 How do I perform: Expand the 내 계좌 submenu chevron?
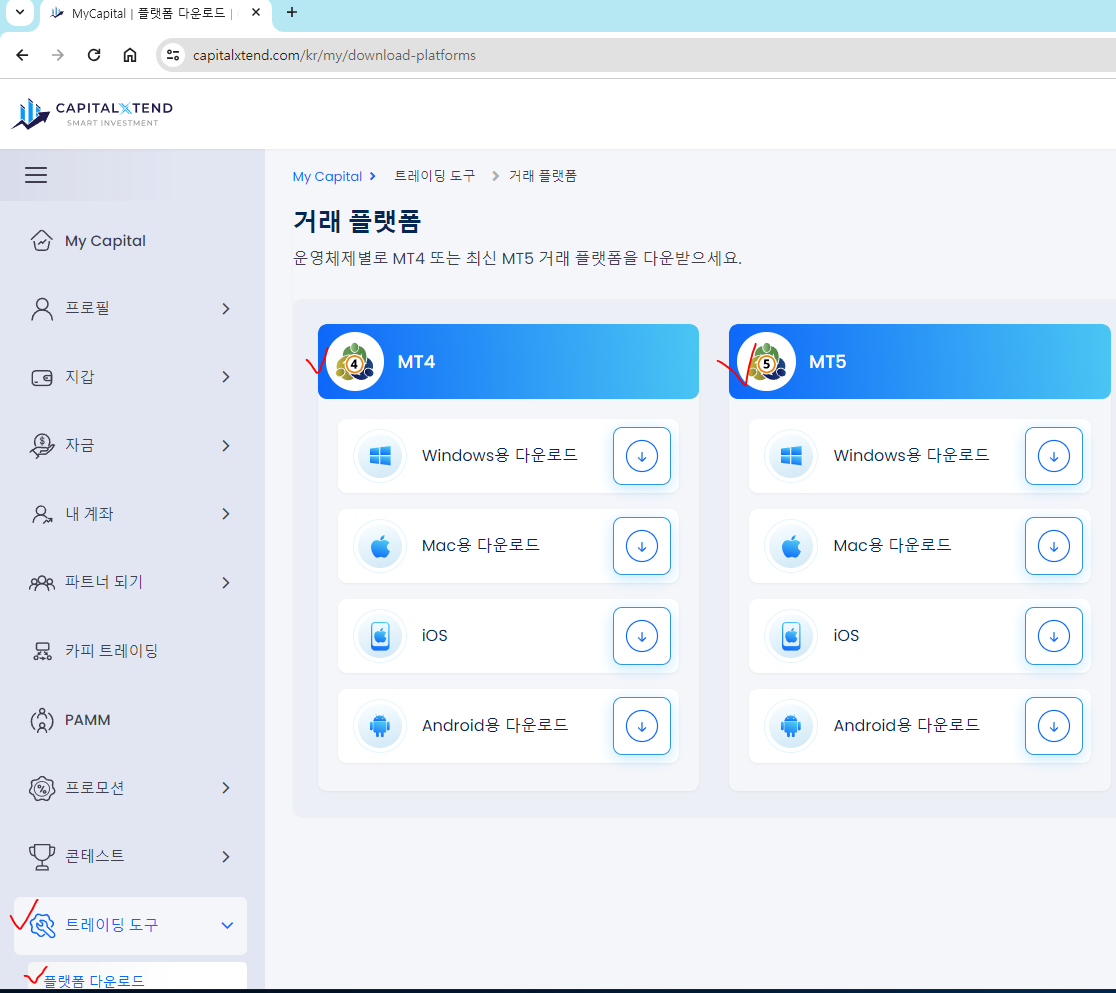click(x=226, y=514)
